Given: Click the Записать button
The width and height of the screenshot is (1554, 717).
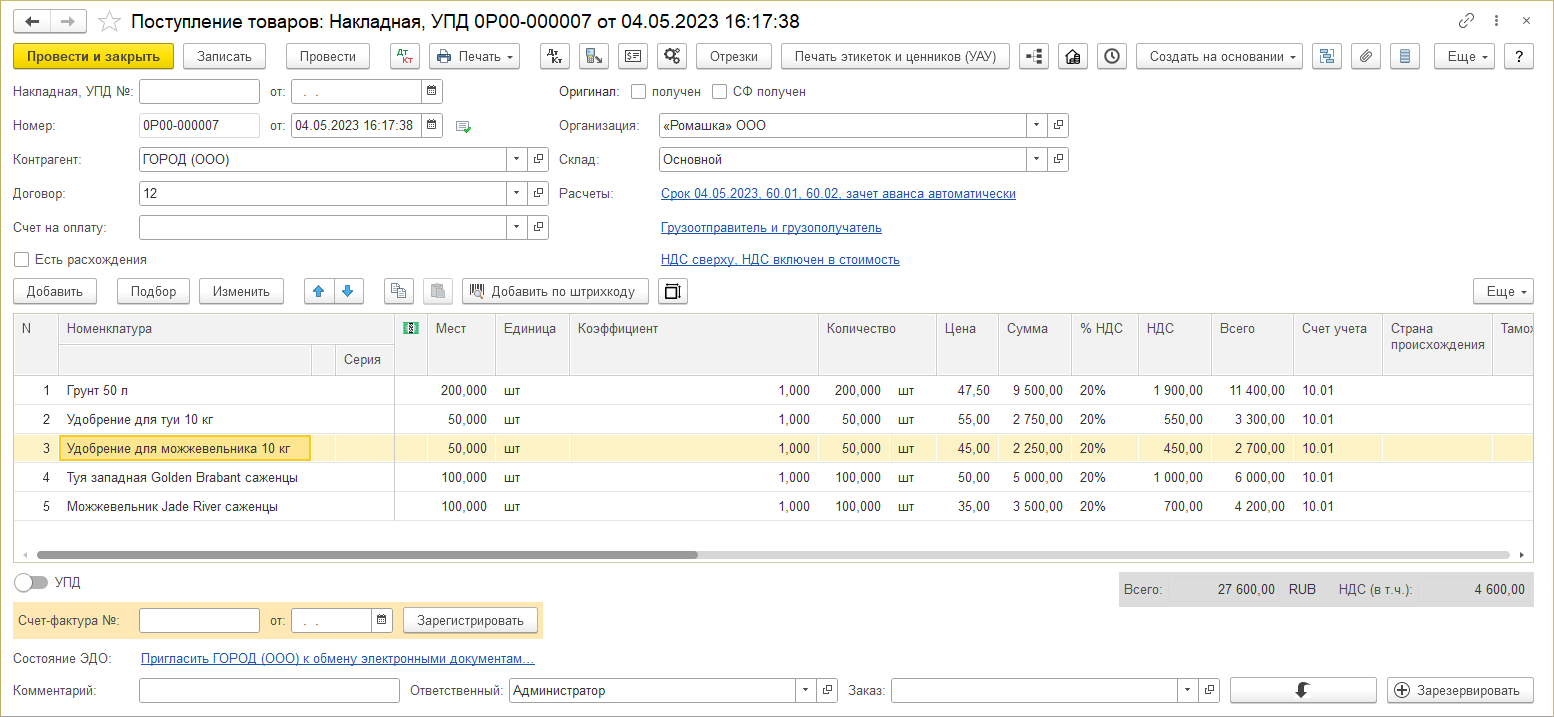Looking at the screenshot, I should click(224, 57).
